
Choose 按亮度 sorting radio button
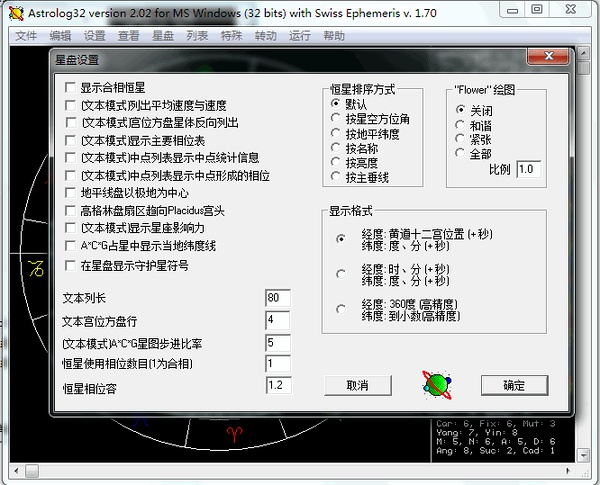point(337,162)
